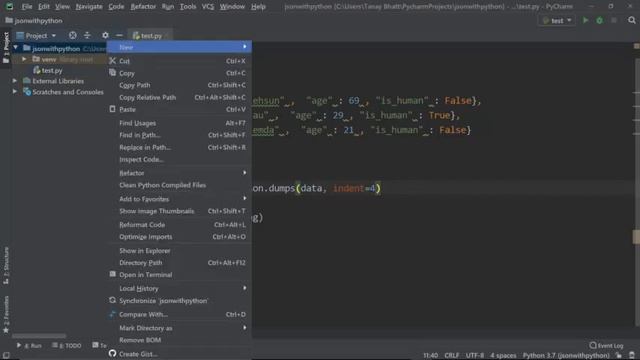Image resolution: width=640 pixels, height=360 pixels.
Task: Open the 'test' run configuration dropdown
Action: pyautogui.click(x=557, y=20)
